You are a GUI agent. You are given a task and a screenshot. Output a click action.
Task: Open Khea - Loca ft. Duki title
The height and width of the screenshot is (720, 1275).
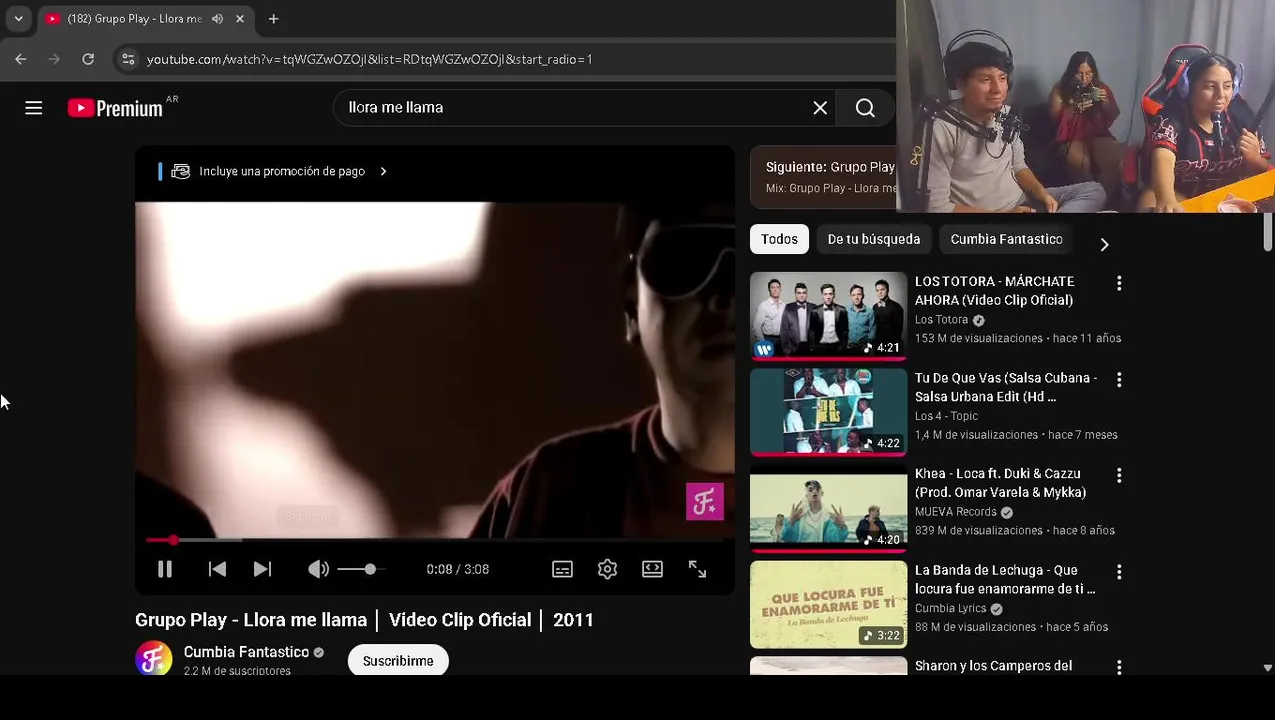coord(1000,483)
